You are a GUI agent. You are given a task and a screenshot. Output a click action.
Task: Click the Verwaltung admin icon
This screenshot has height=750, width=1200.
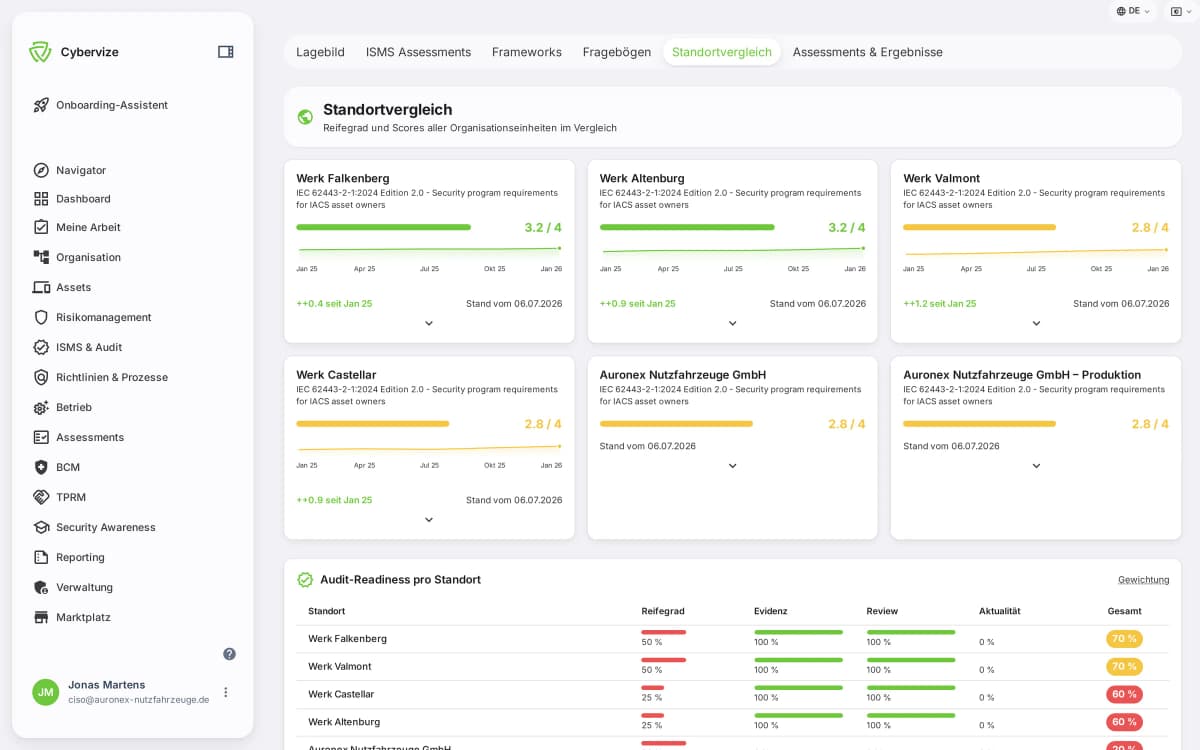(x=41, y=587)
